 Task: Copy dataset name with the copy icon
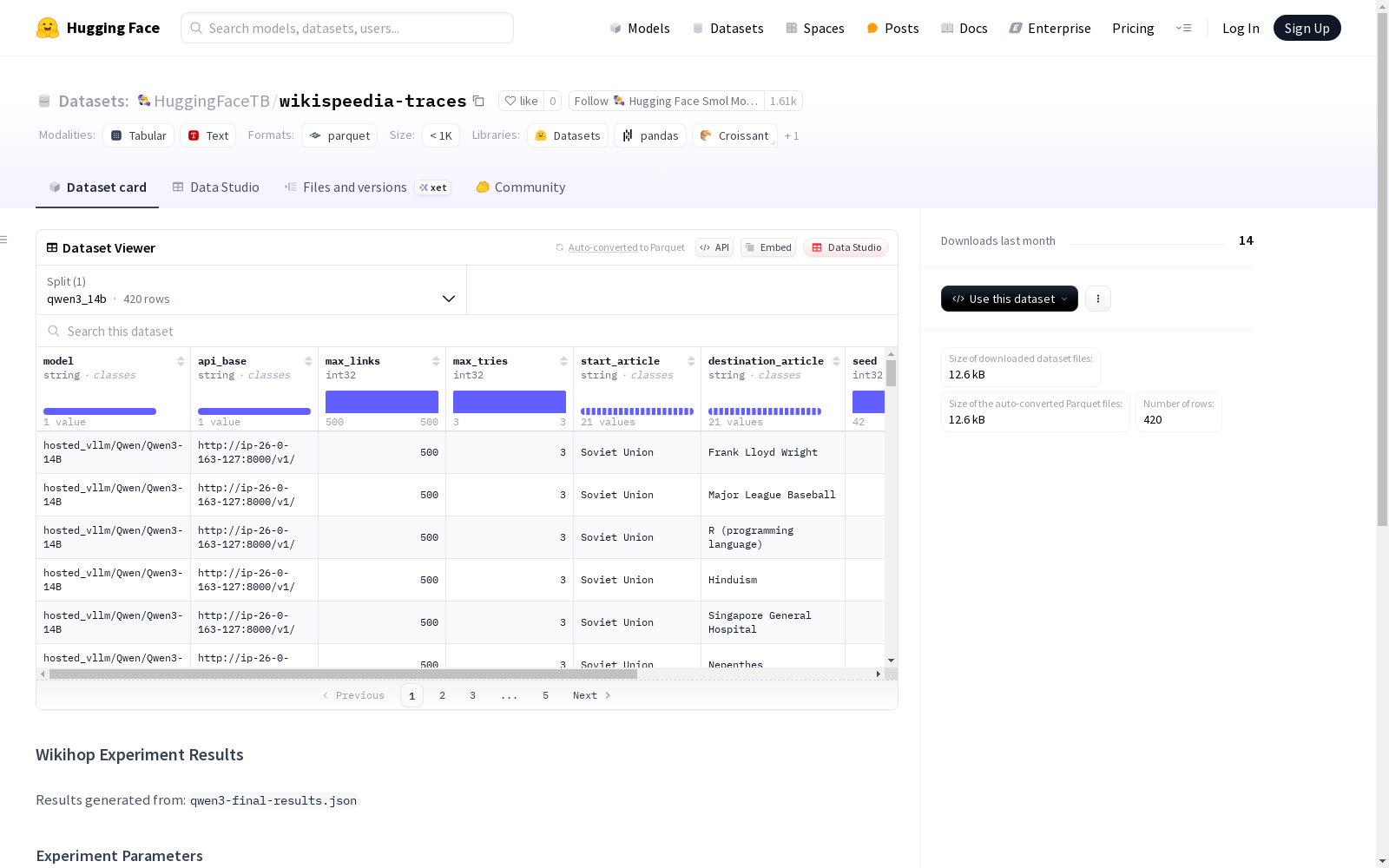point(478,101)
